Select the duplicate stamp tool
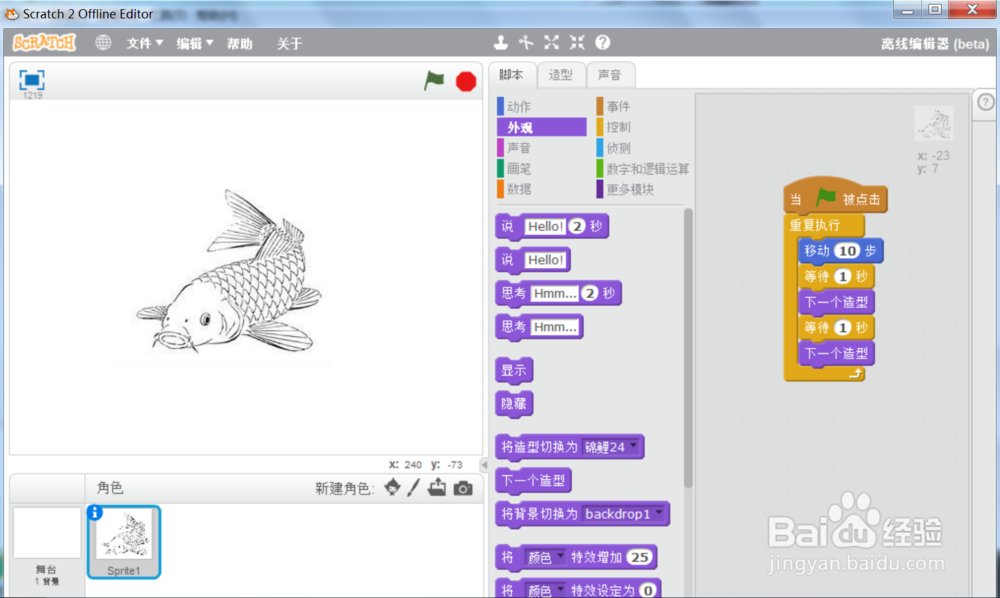Viewport: 1000px width, 598px height. pyautogui.click(x=500, y=43)
